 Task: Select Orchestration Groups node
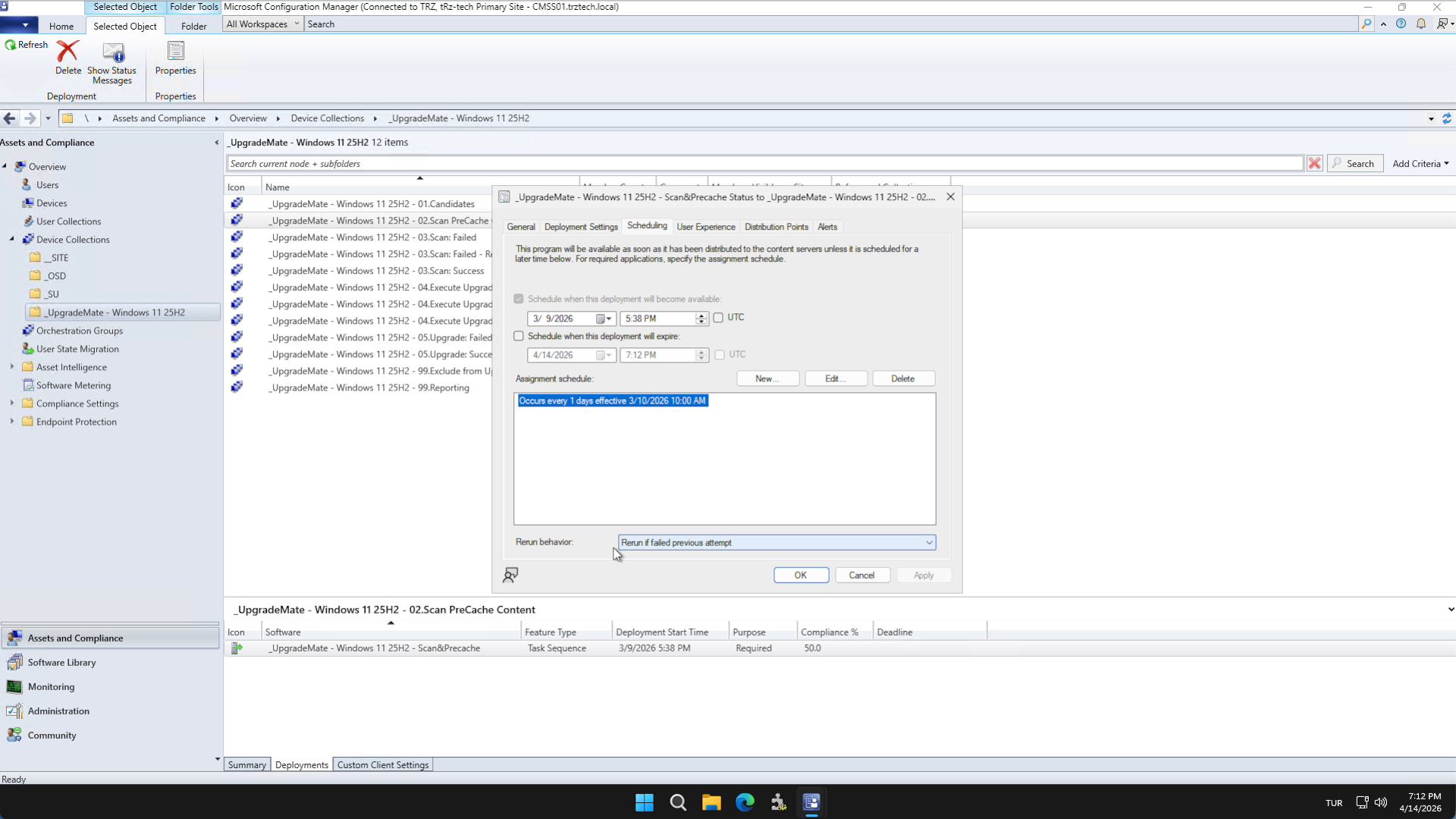[x=80, y=331]
